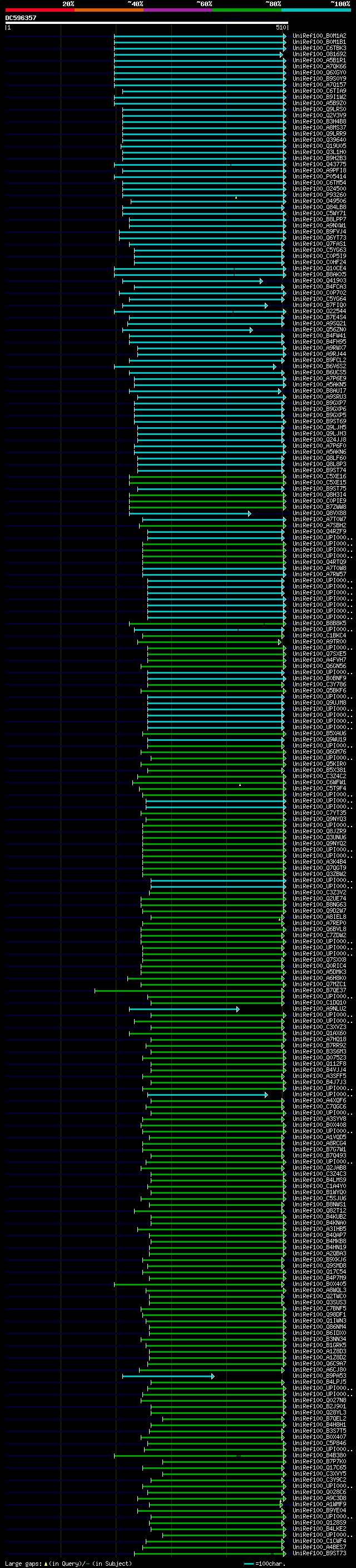
Task: Click hit label UniRef100_Q9LRS0
Action: pos(319,109)
